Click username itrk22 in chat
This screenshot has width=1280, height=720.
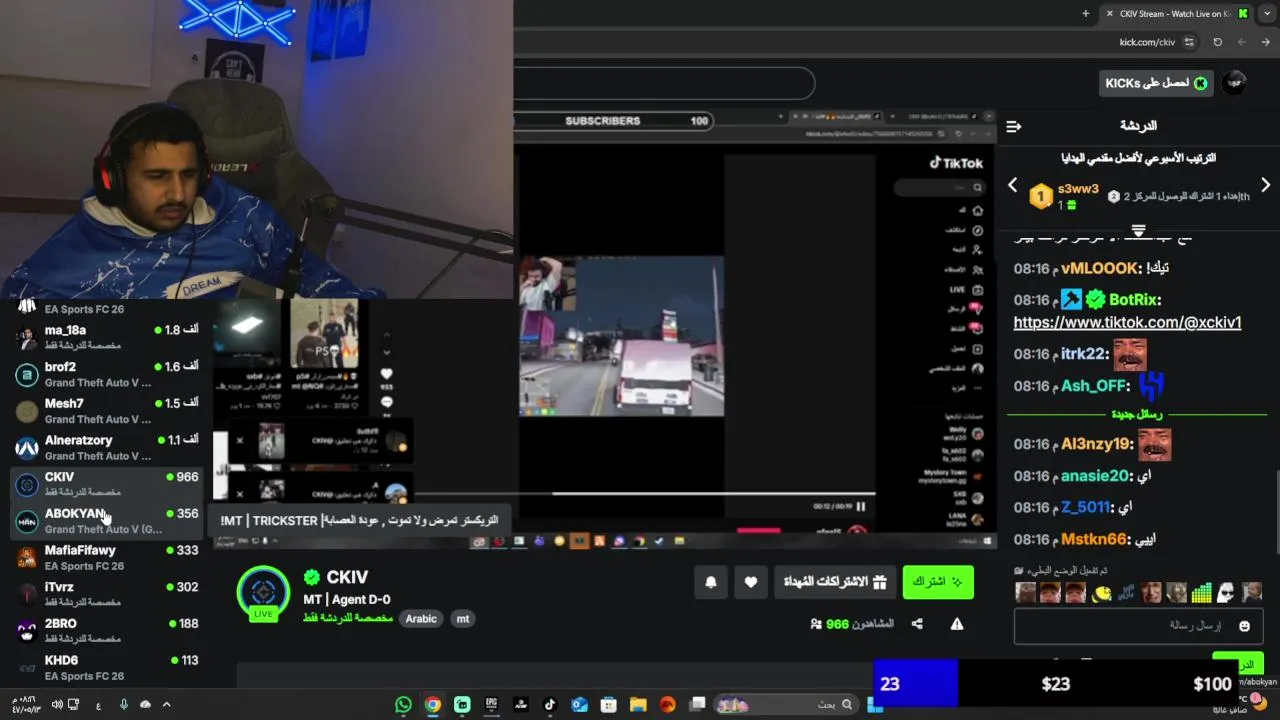(x=1084, y=354)
